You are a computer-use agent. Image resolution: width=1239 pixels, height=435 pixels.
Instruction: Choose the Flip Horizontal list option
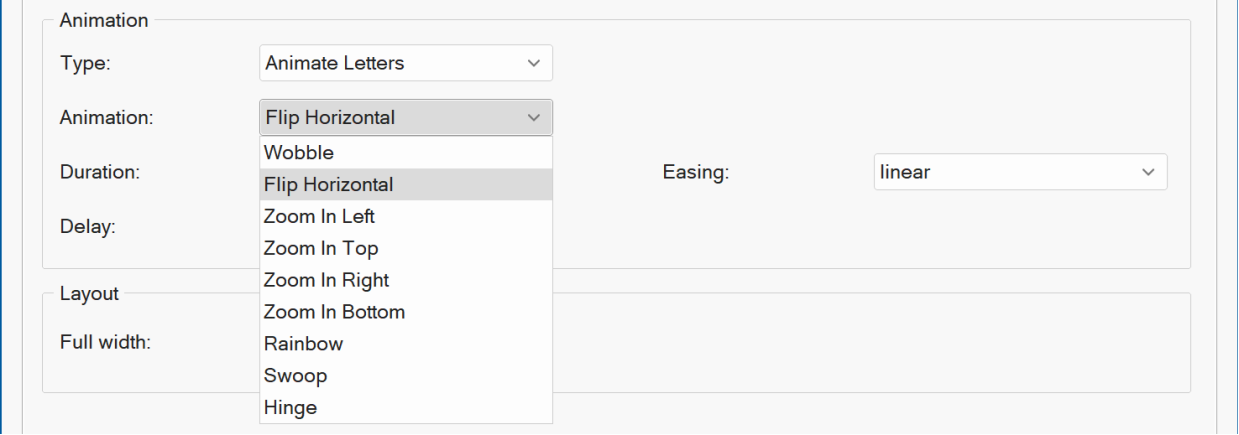click(328, 185)
